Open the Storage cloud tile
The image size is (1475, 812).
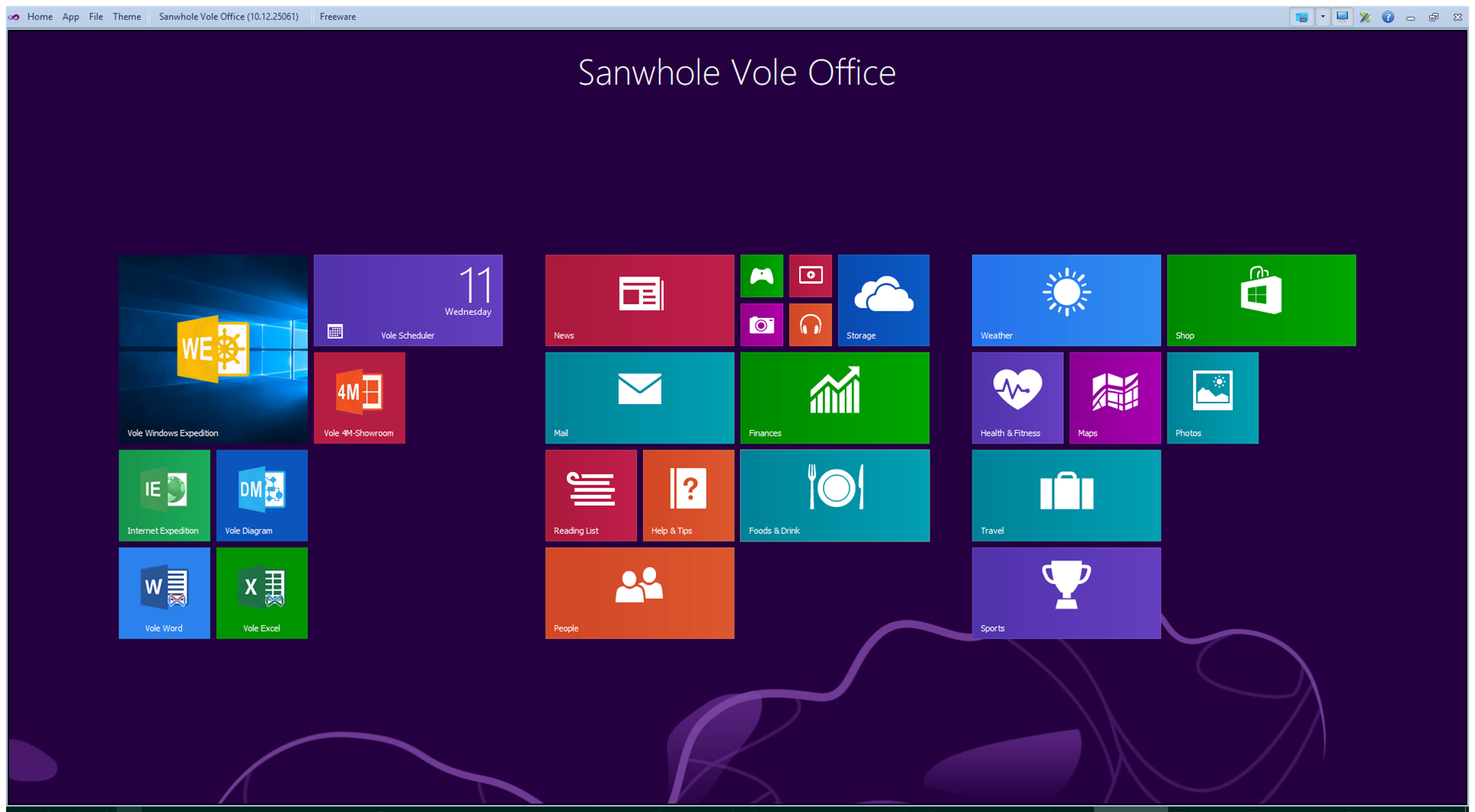883,300
